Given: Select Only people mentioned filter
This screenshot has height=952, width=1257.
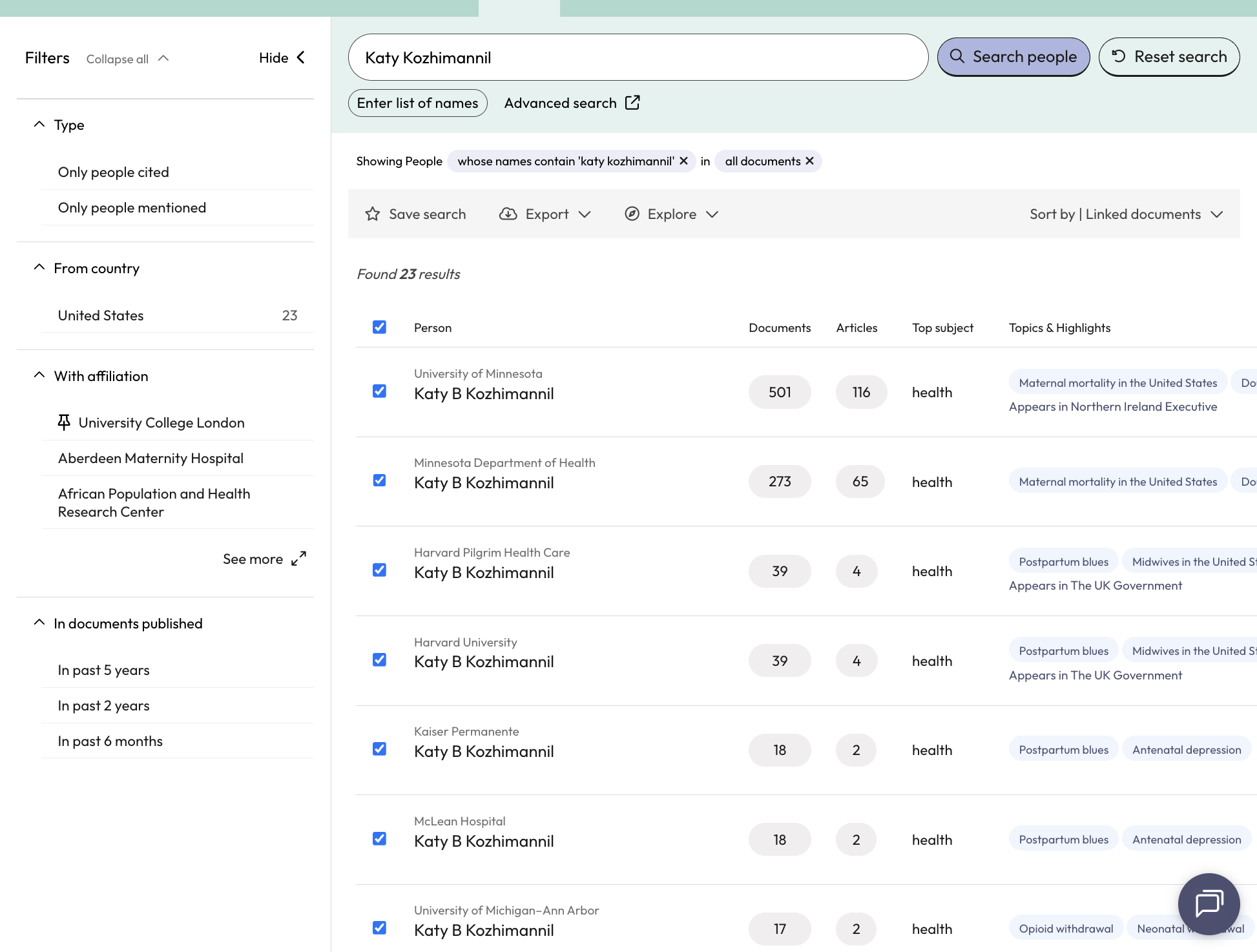Looking at the screenshot, I should click(178, 207).
